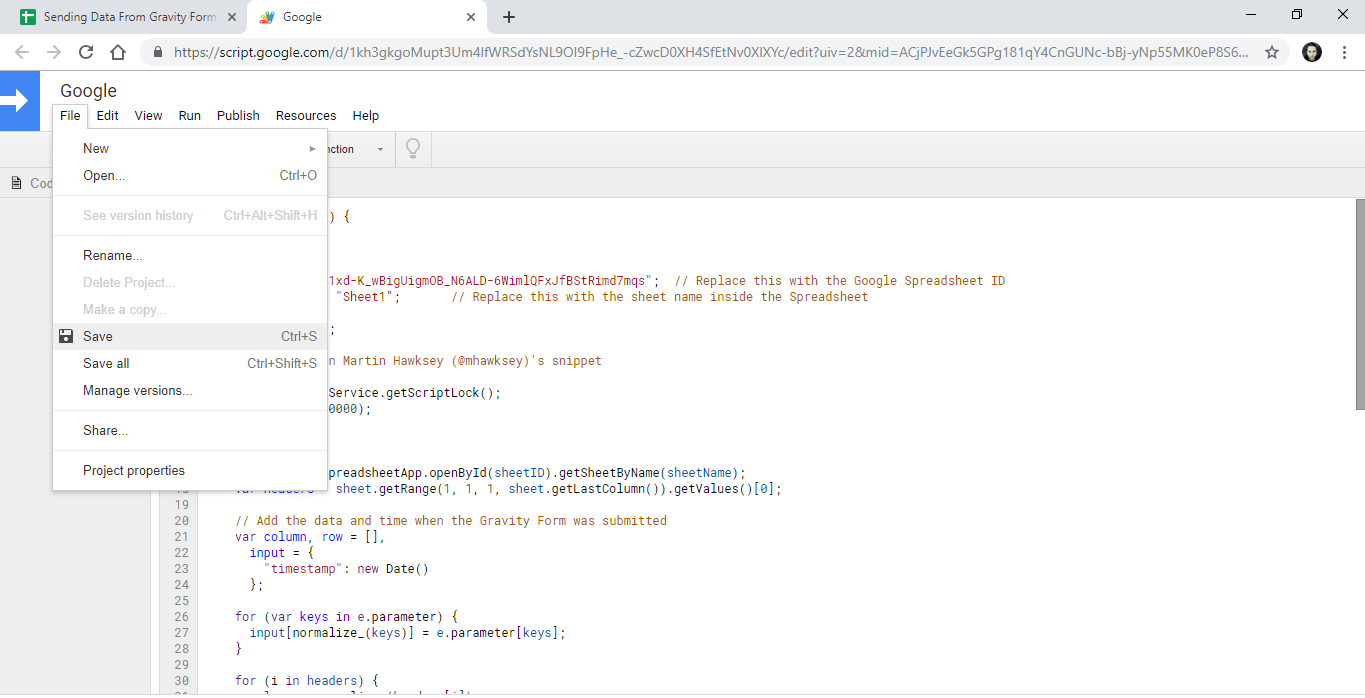1365x698 pixels.
Task: Click the comment 'Add the data and time'
Action: [x=451, y=521]
